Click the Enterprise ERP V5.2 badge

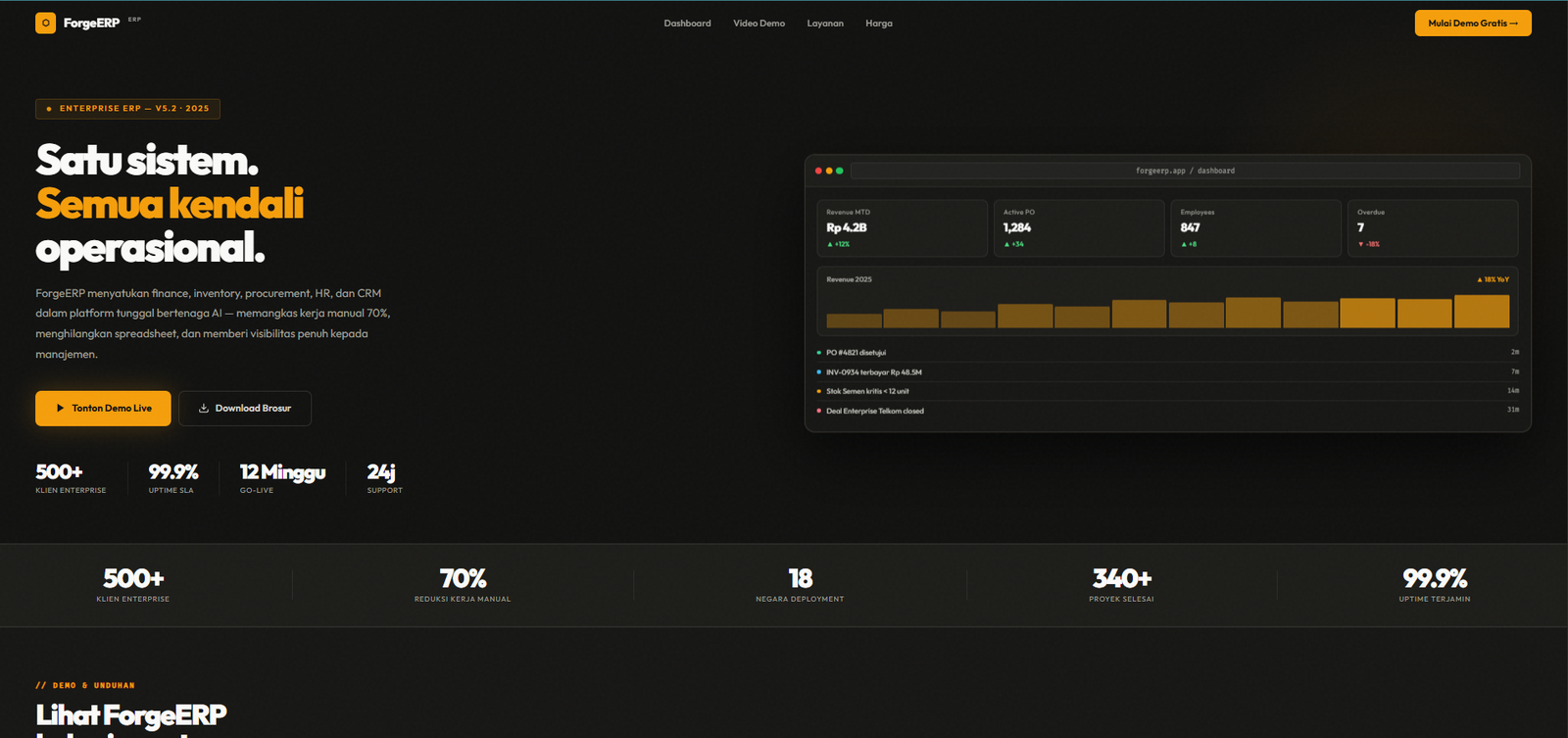[127, 109]
